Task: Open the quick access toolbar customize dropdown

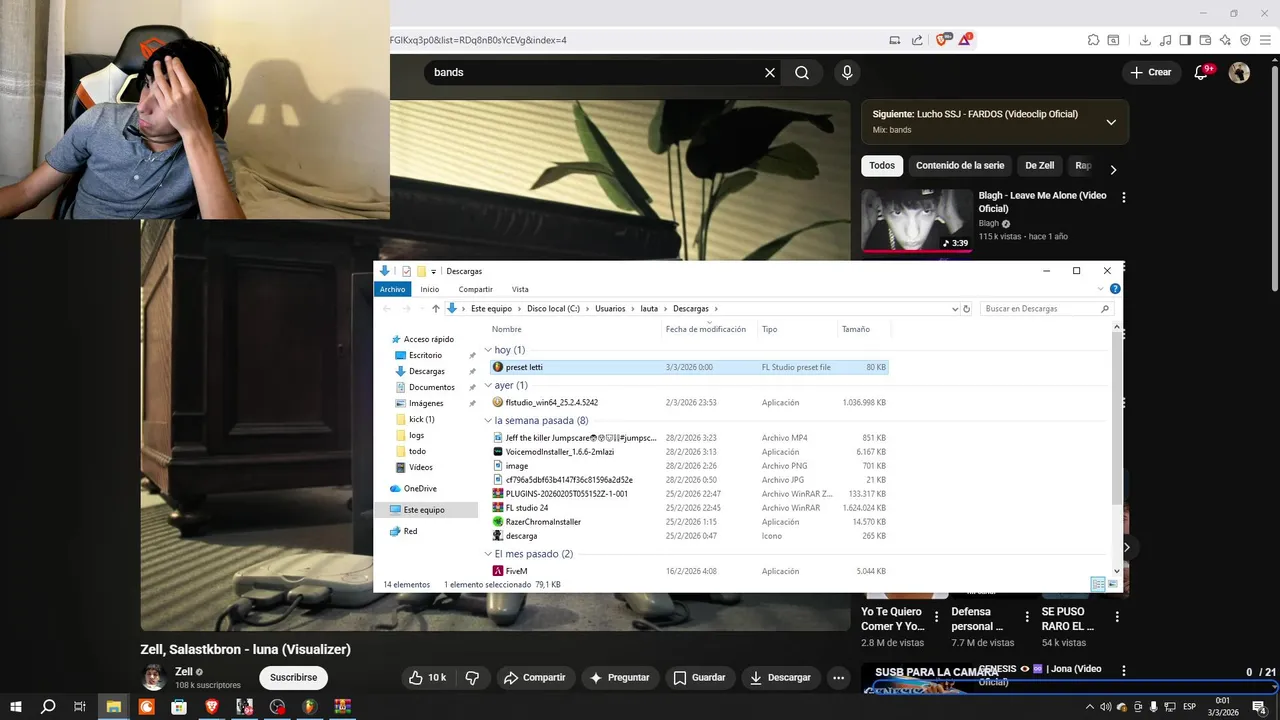Action: [x=434, y=271]
